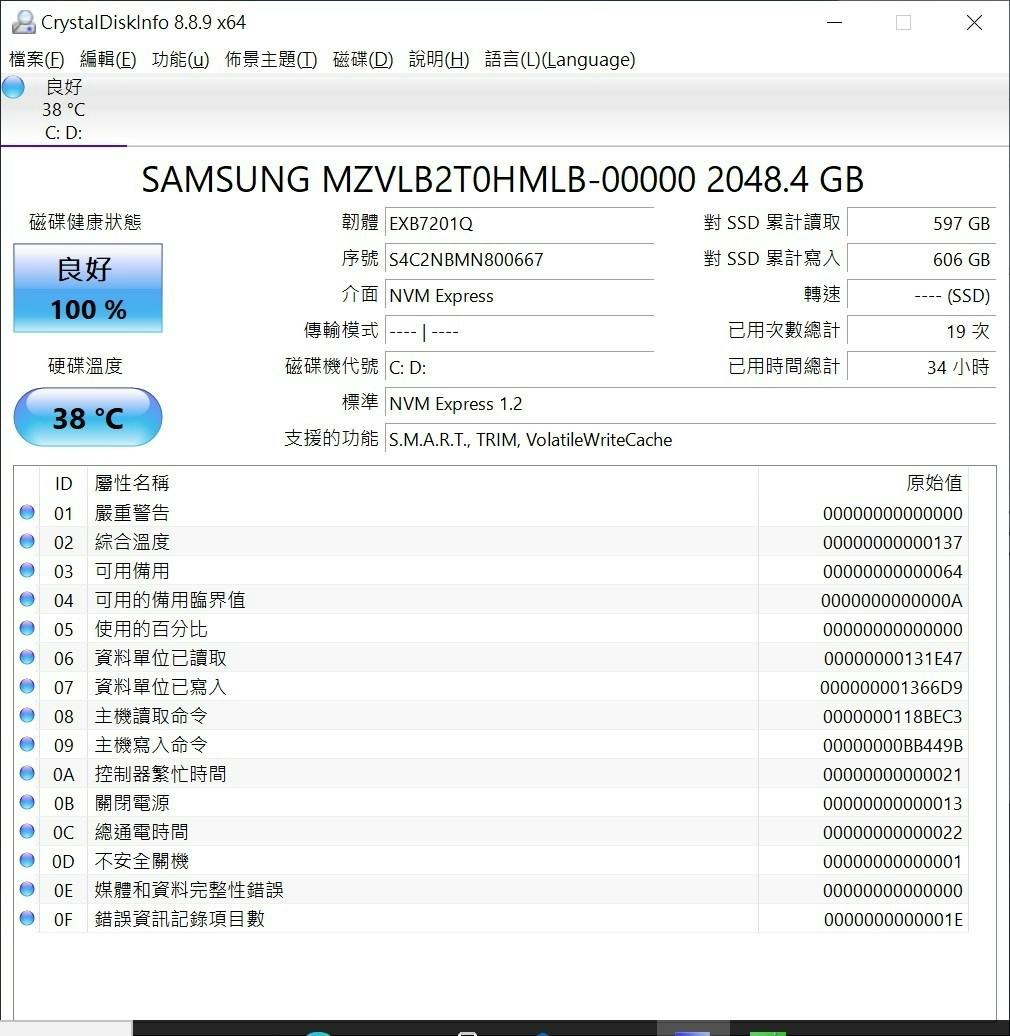Viewport: 1010px width, 1036px height.
Task: Click the status dot for attribute 09 主機寫入命令
Action: coord(27,744)
